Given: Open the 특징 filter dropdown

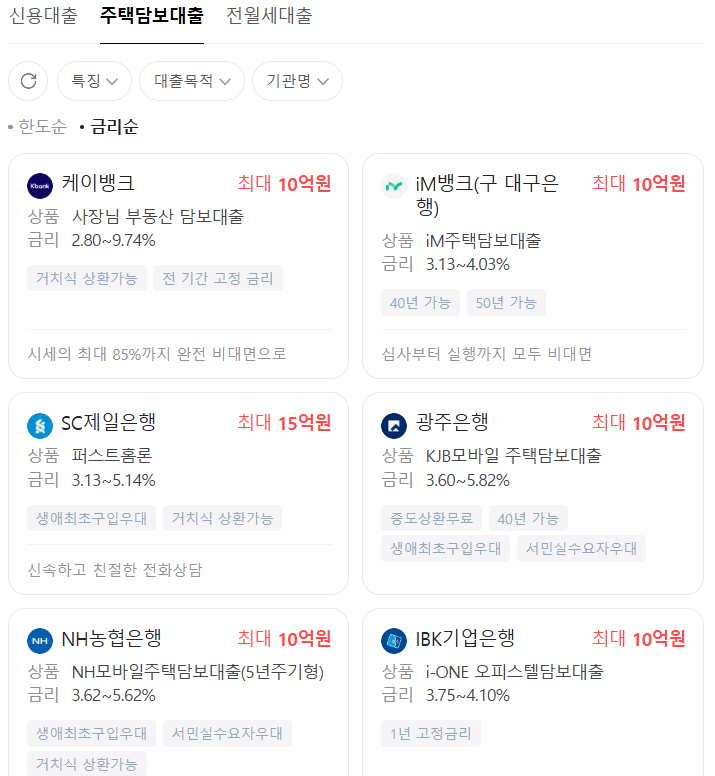Looking at the screenshot, I should click(94, 81).
